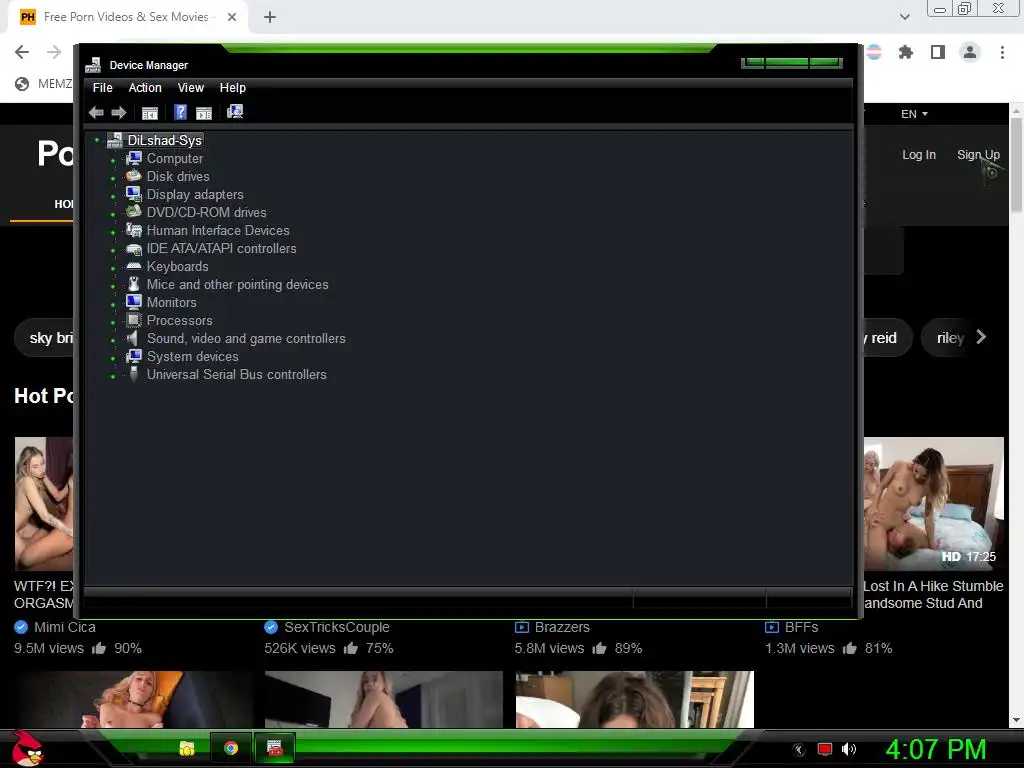1024x768 pixels.
Task: Open Chrome profile avatar icon
Action: 970,52
